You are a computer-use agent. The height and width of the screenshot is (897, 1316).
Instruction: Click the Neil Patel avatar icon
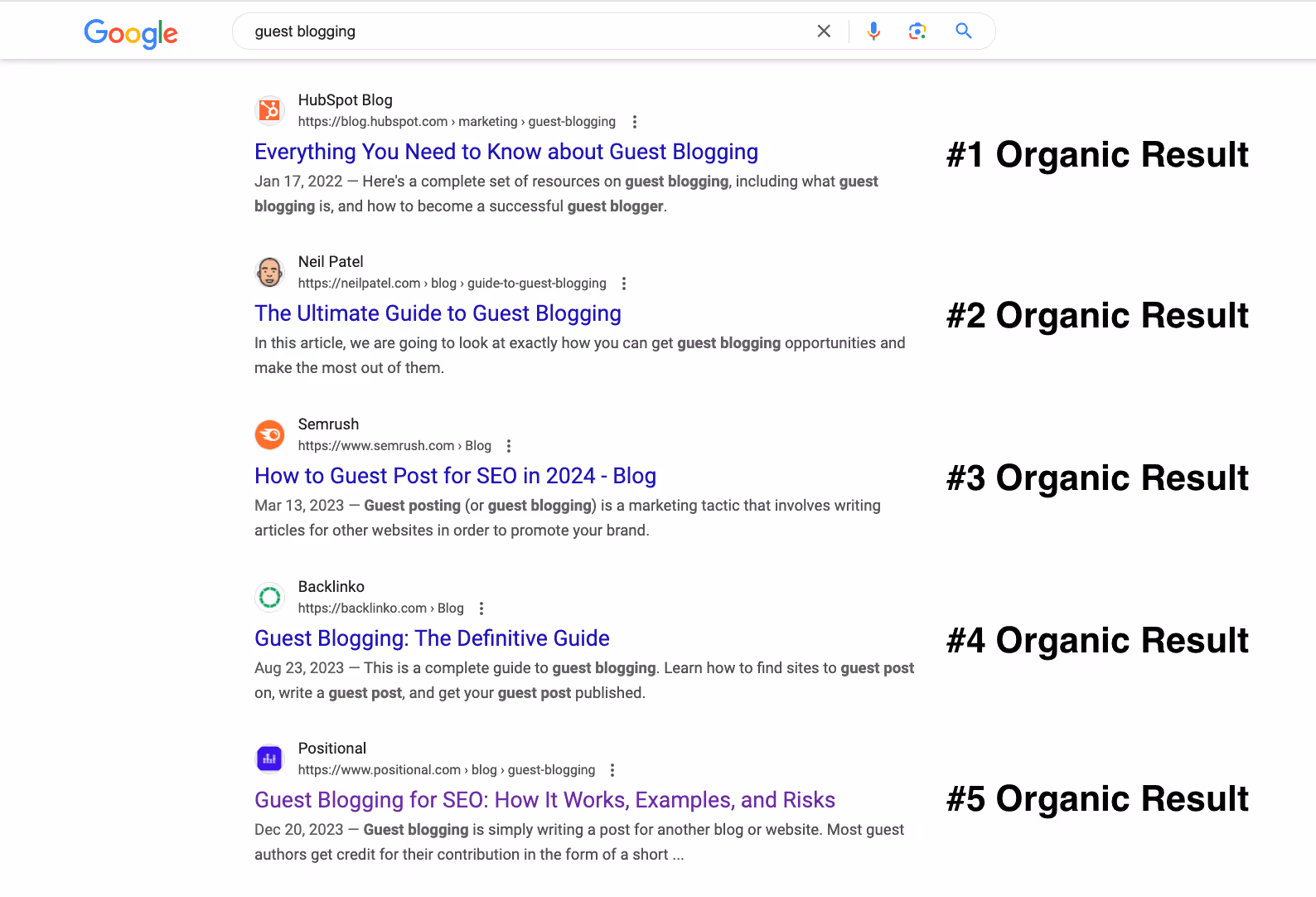tap(269, 272)
